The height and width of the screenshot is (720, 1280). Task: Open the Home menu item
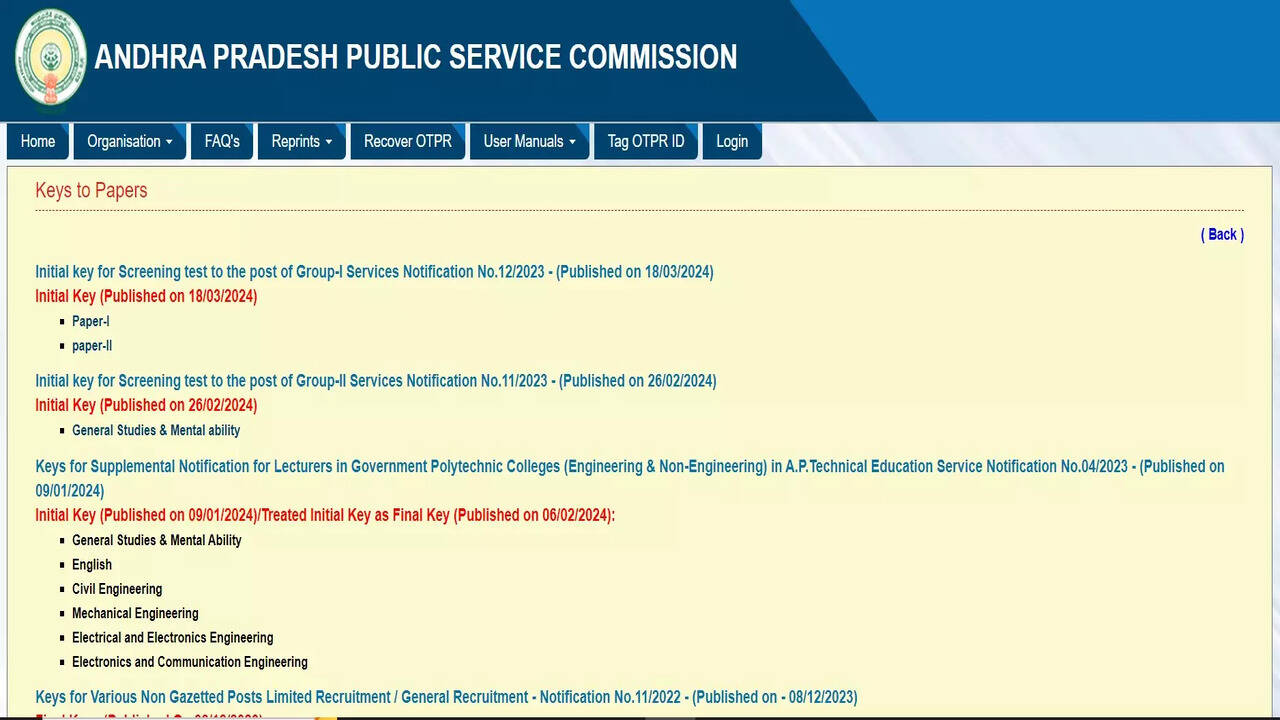click(x=38, y=141)
